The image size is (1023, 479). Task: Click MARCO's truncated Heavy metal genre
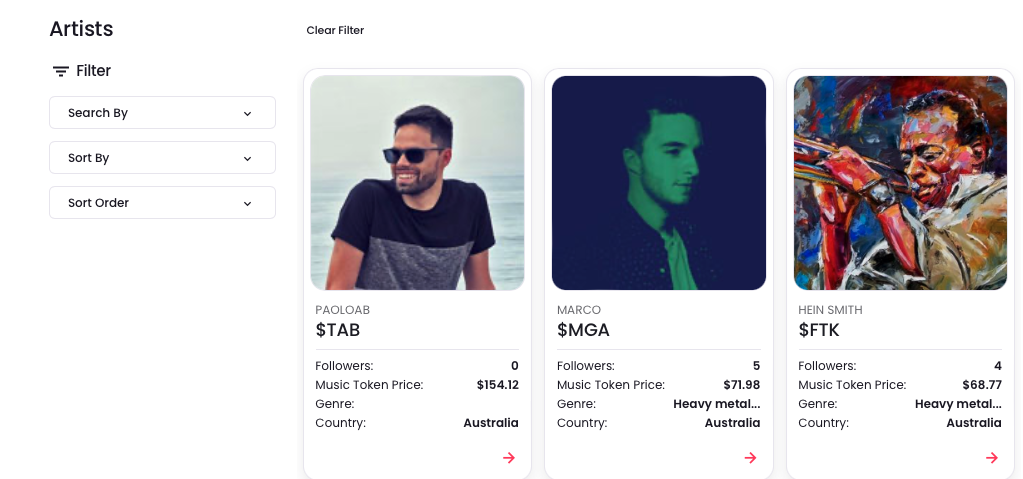[x=716, y=404]
